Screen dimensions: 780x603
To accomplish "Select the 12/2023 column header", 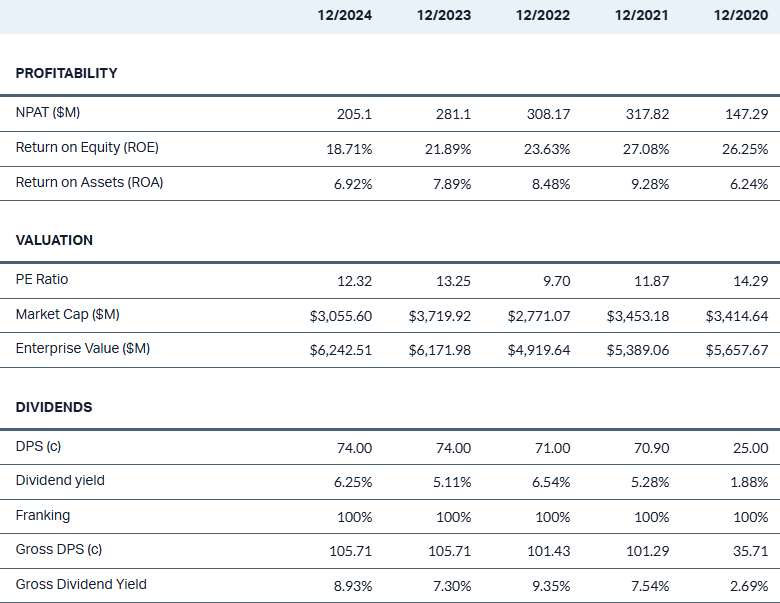I will click(x=444, y=15).
